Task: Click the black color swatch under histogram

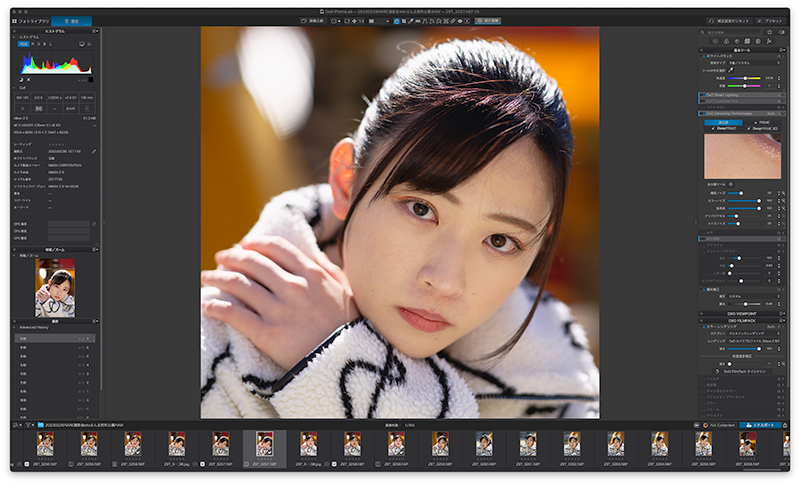Action: [90, 80]
